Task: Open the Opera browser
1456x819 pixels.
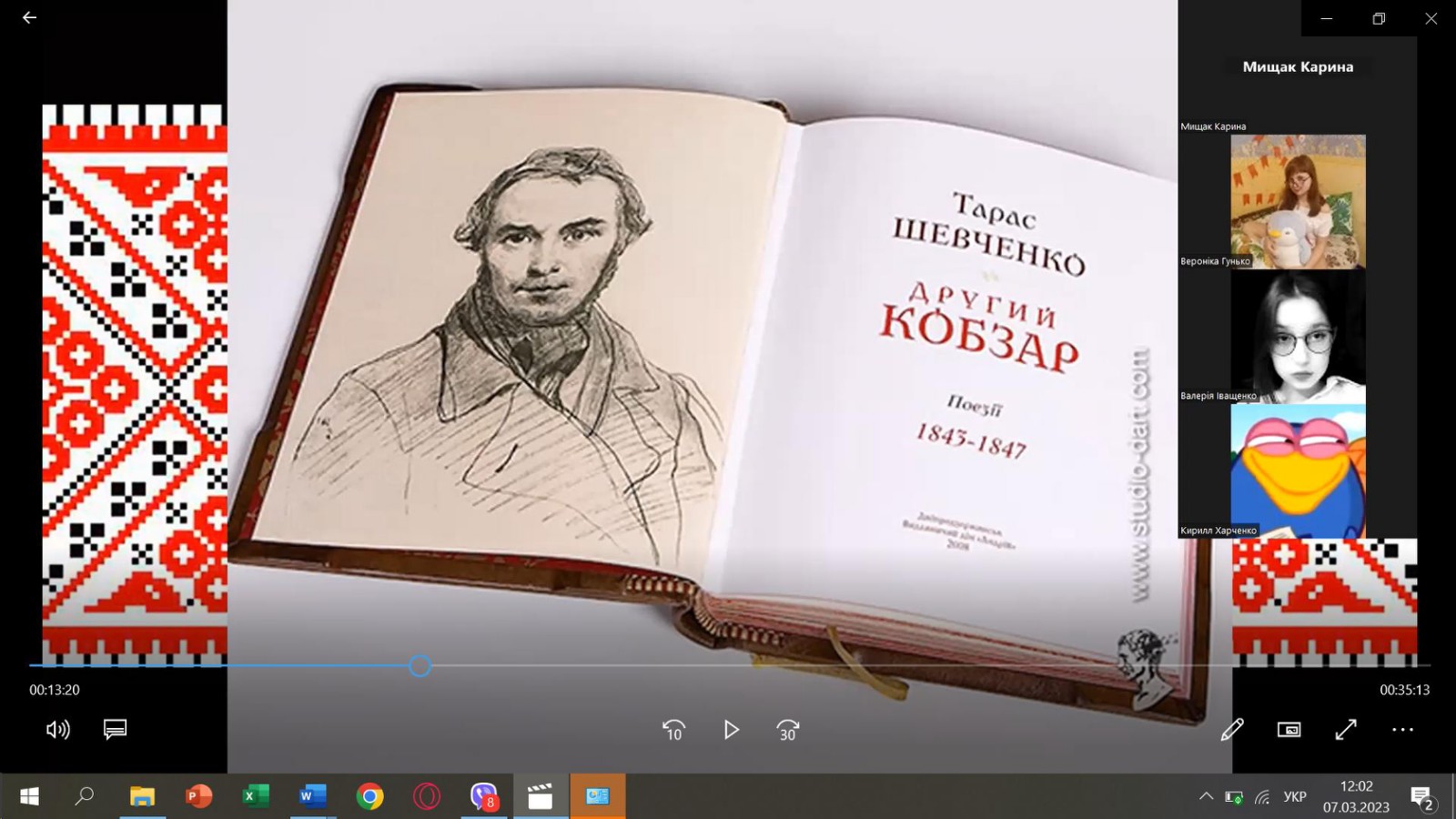Action: coord(426,796)
